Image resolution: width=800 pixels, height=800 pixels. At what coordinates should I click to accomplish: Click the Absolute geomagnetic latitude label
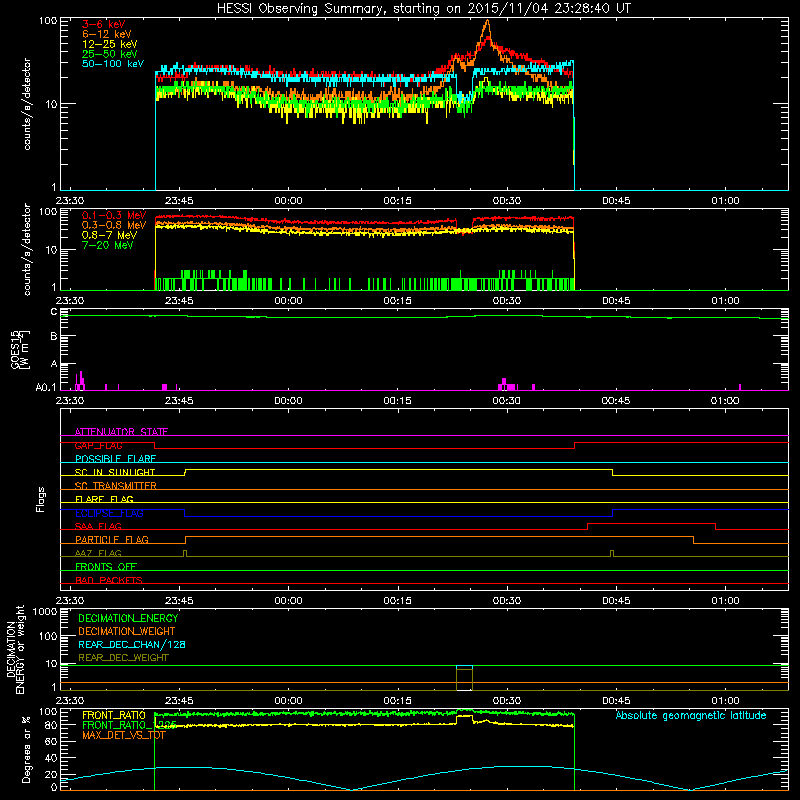pyautogui.click(x=691, y=715)
